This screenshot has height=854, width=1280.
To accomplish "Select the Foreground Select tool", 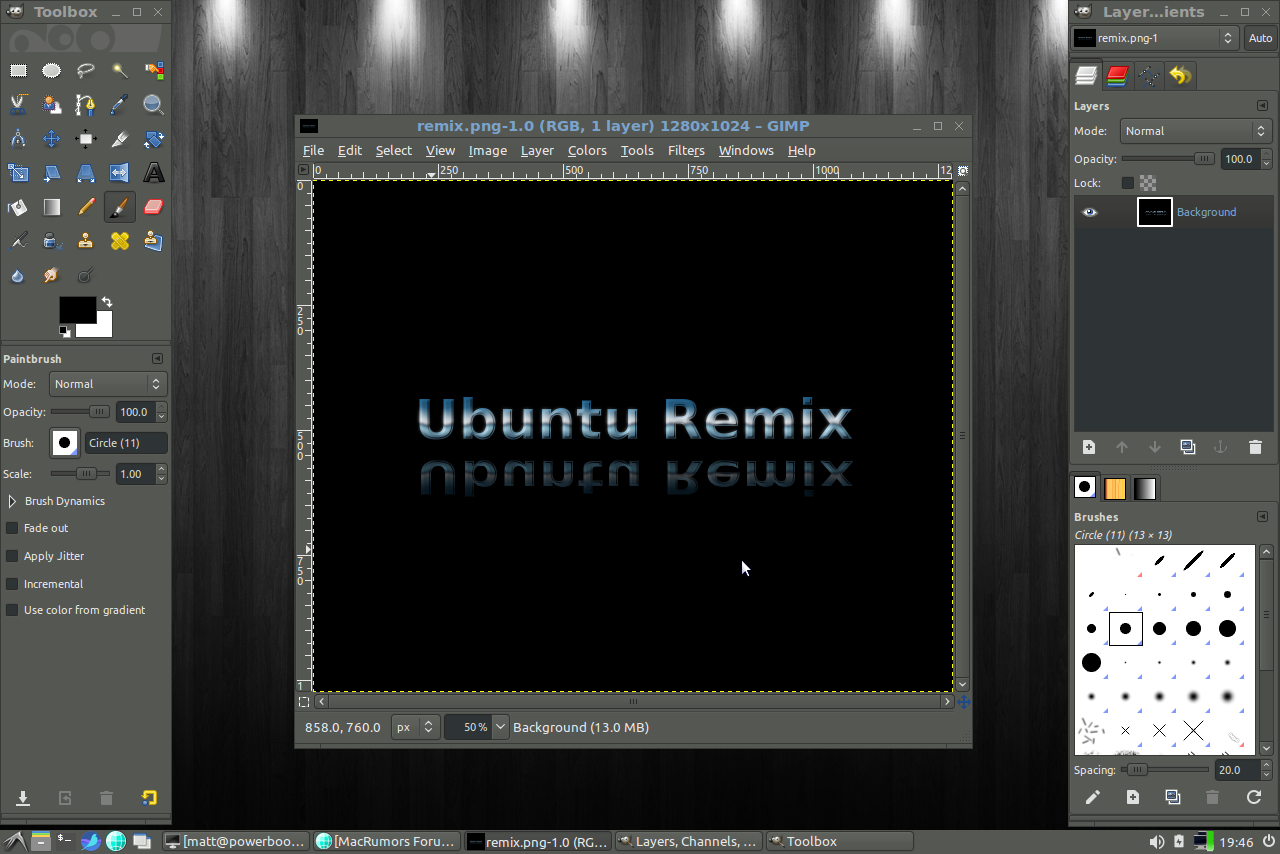I will pyautogui.click(x=52, y=105).
